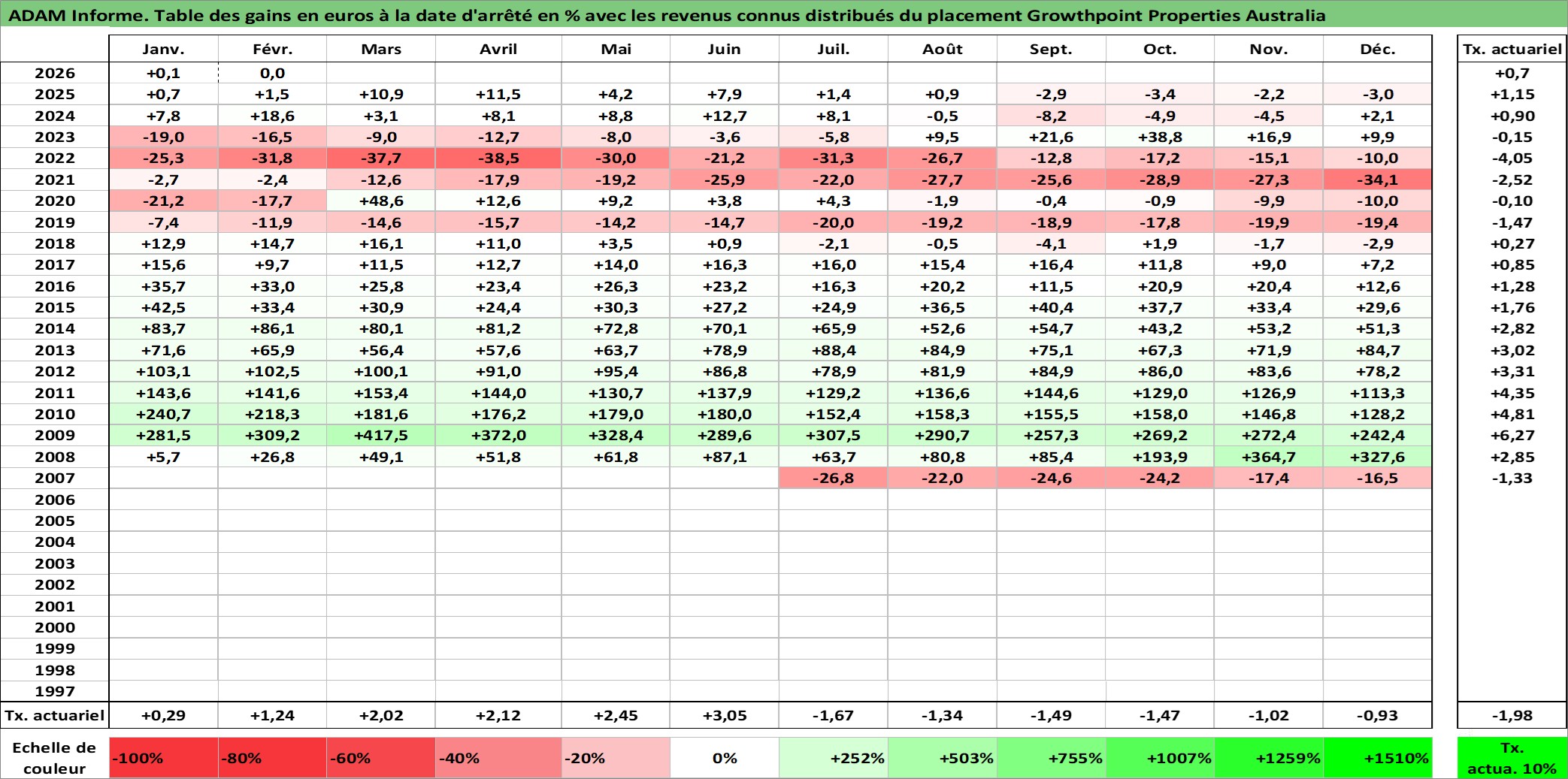Click the -80% color scale cell

coord(272,758)
